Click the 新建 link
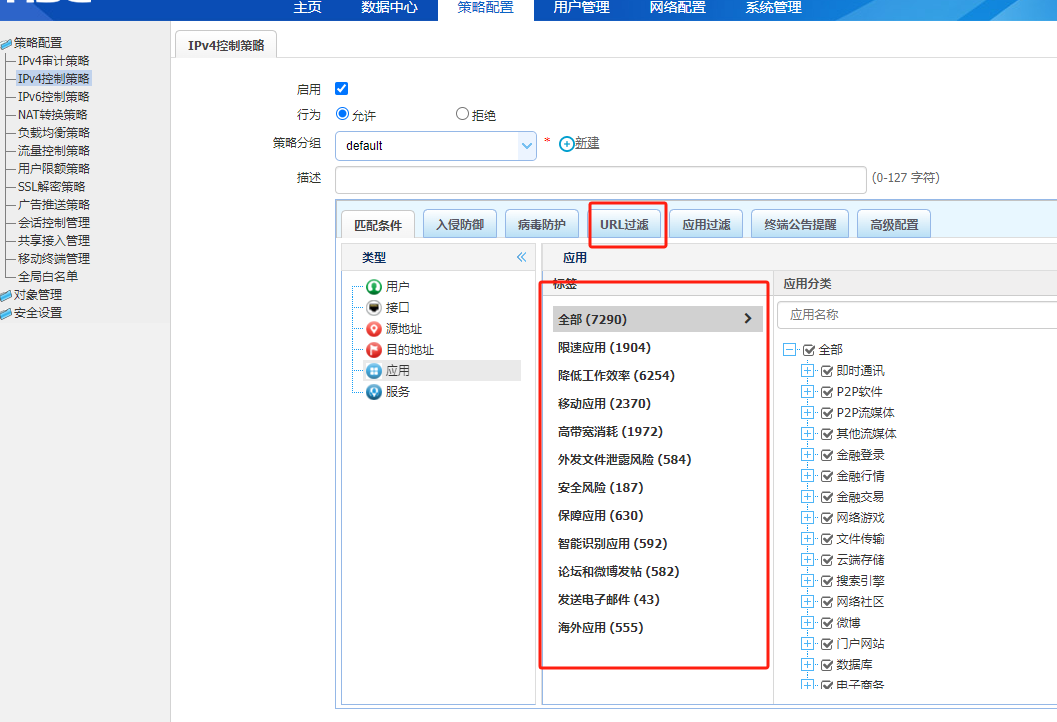 tap(587, 143)
